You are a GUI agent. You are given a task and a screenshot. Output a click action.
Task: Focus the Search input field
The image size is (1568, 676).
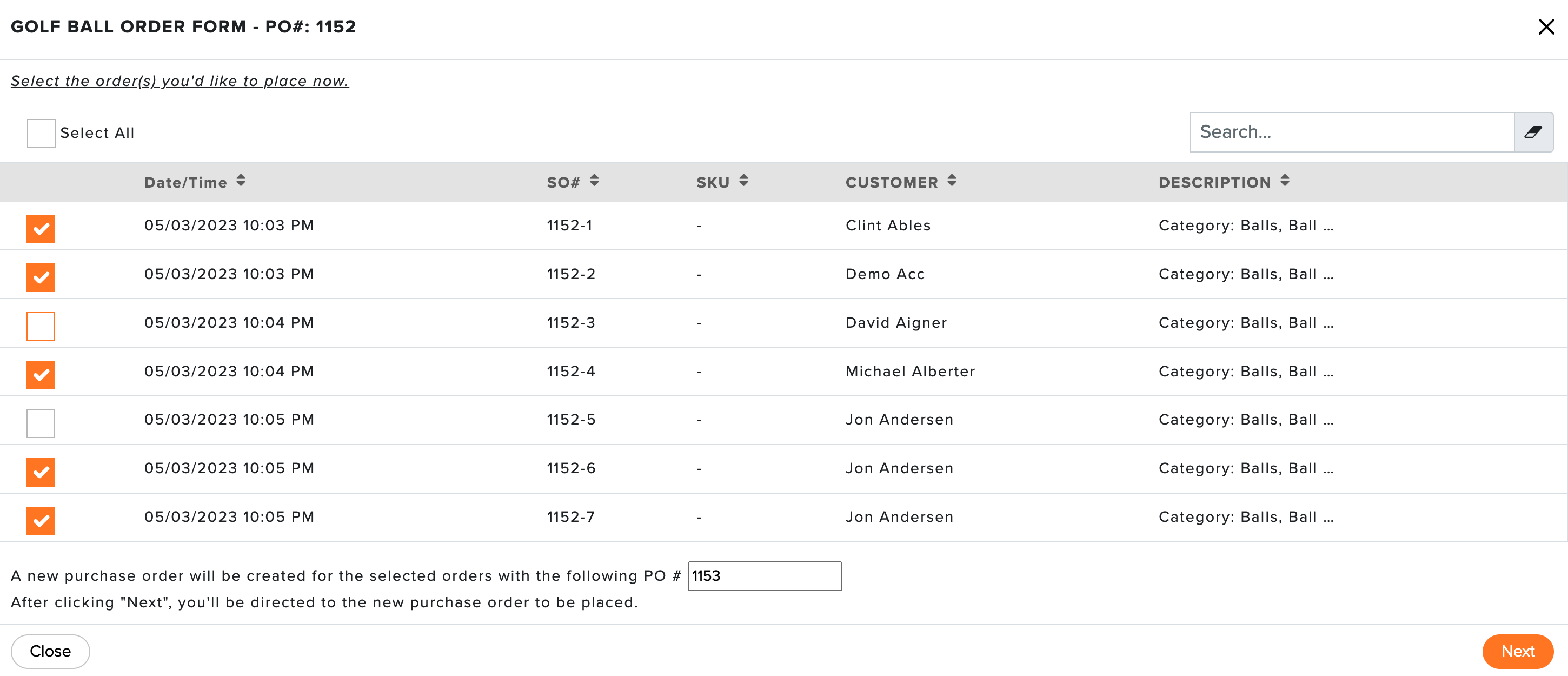coord(1351,132)
